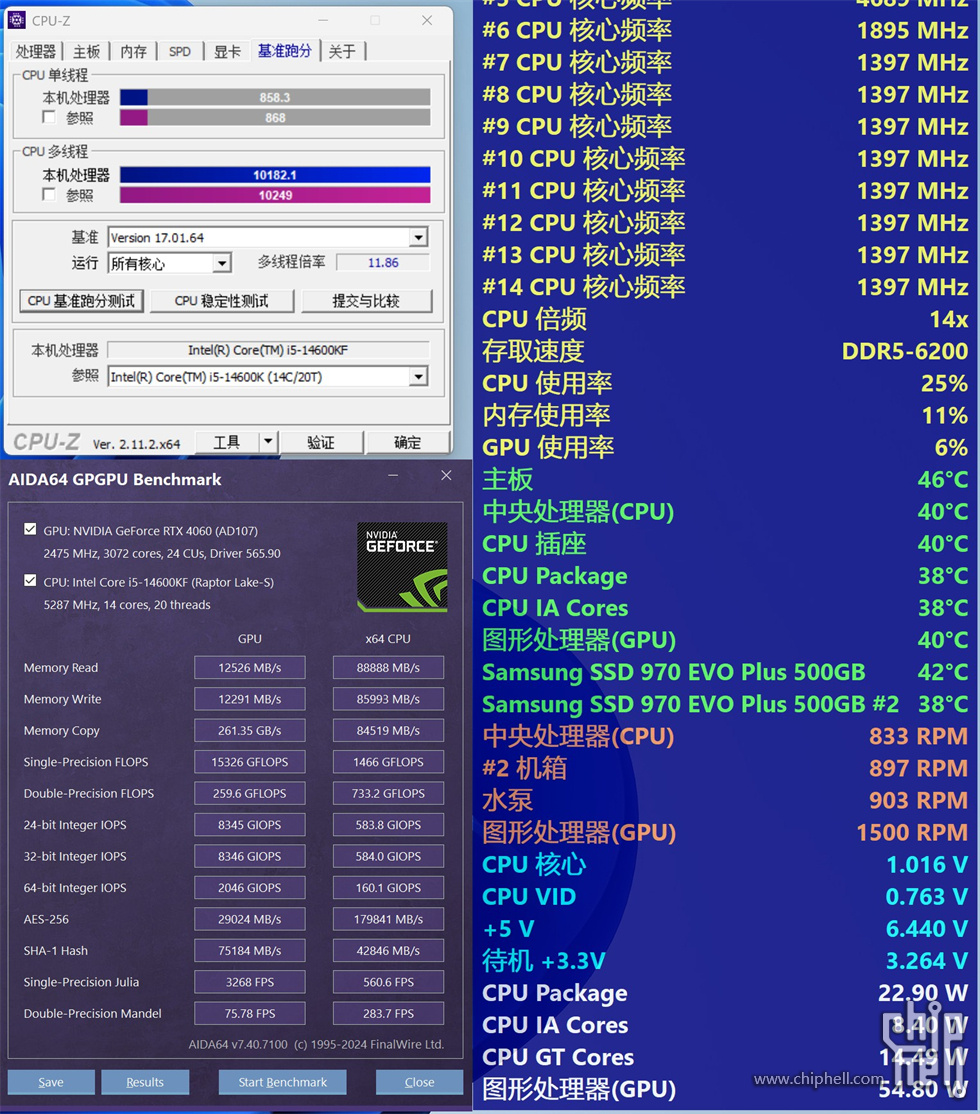Image resolution: width=980 pixels, height=1114 pixels.
Task: Switch to the 显卡 tab
Action: (227, 51)
